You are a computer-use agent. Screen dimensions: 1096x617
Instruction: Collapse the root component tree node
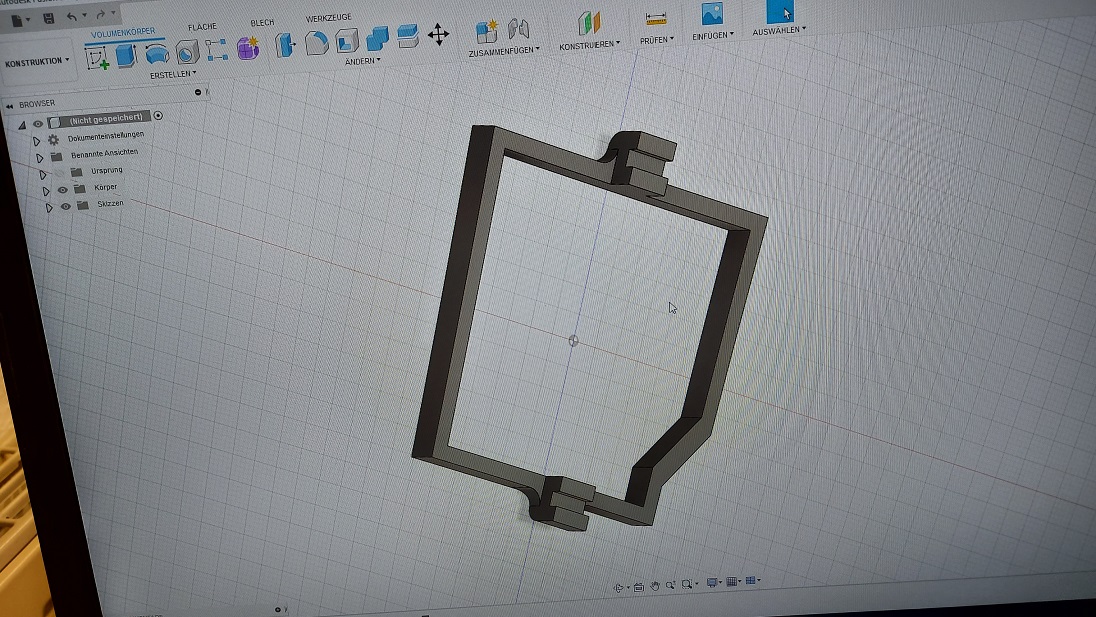pos(22,125)
